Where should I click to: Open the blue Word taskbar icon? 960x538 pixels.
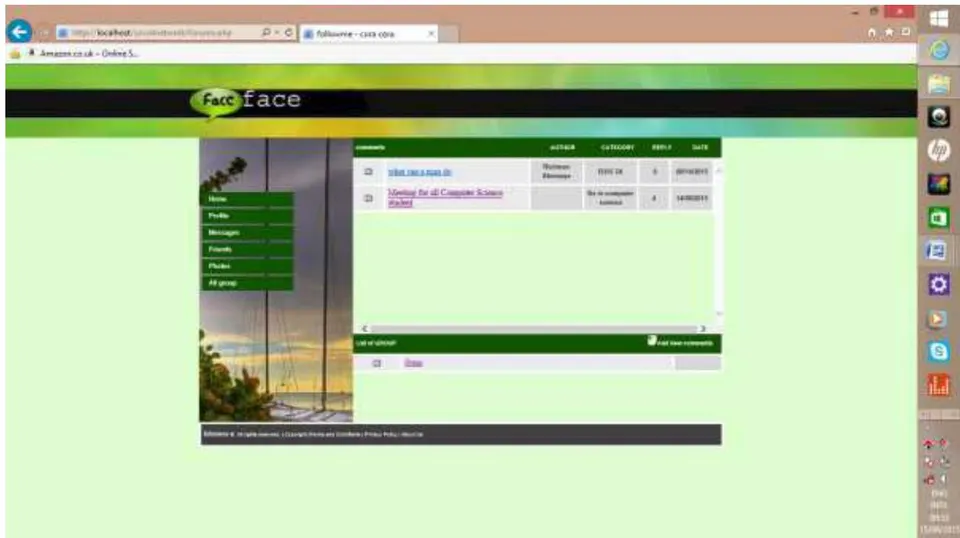937,250
